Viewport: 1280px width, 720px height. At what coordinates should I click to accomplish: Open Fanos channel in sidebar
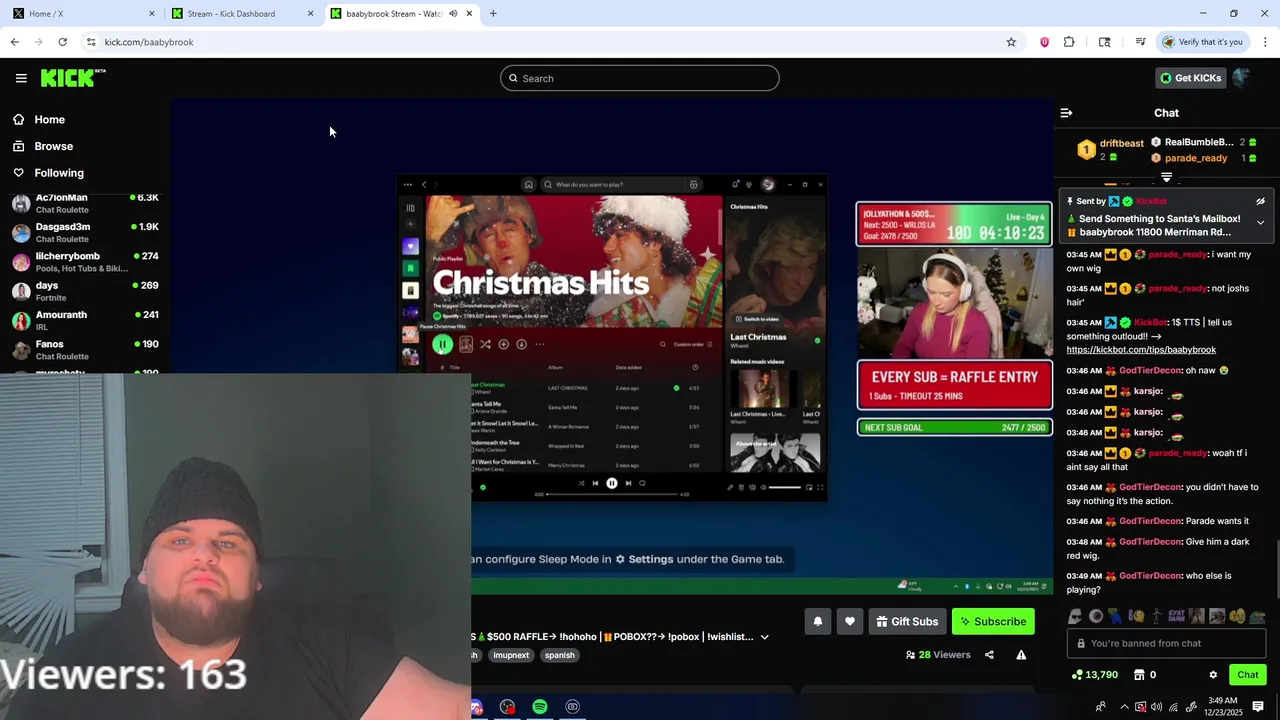click(85, 350)
